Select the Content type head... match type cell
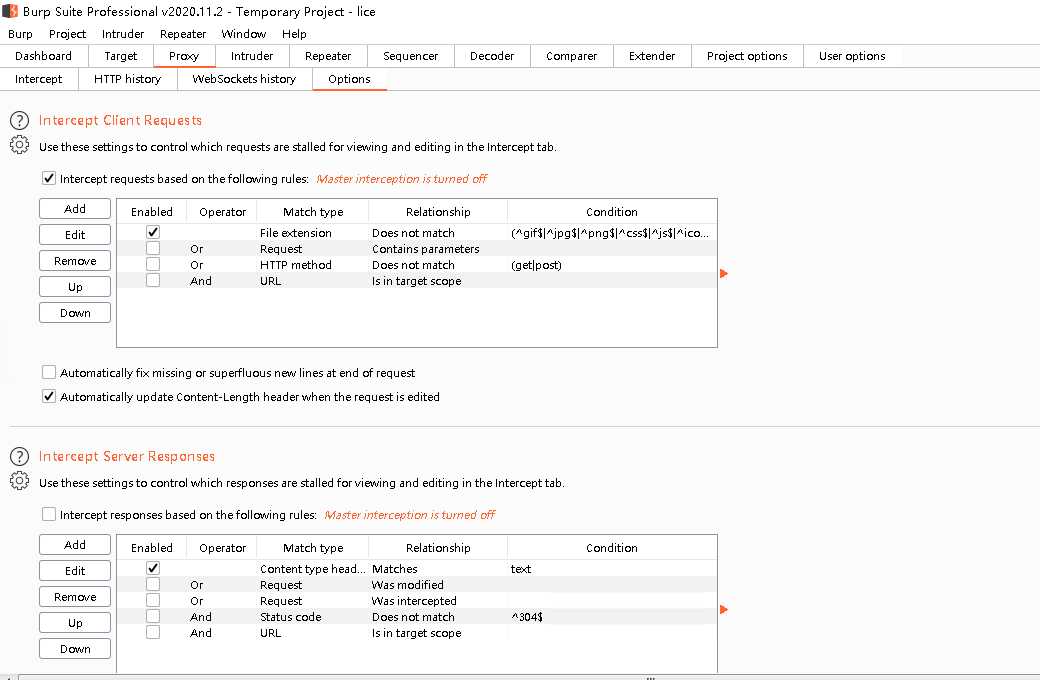Image resolution: width=1040 pixels, height=680 pixels. click(x=312, y=569)
